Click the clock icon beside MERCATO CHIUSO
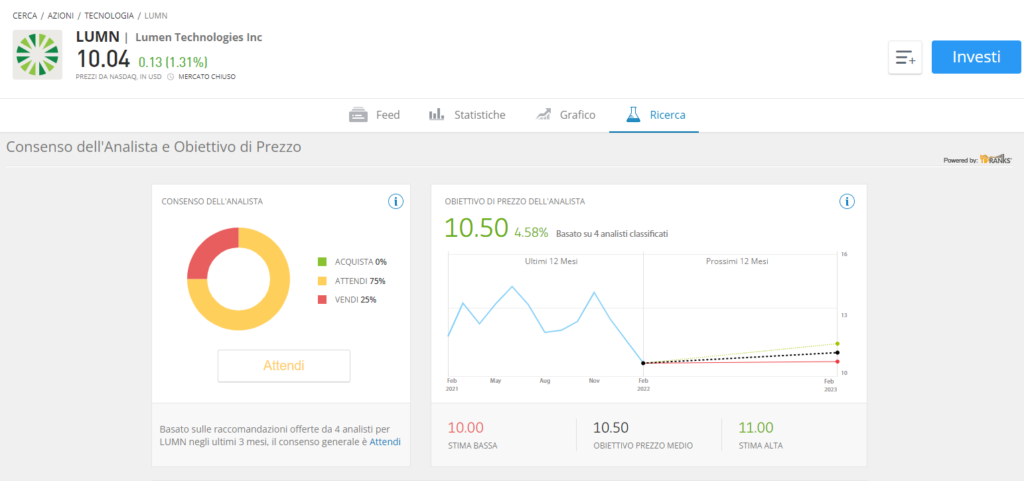Viewport: 1024px width, 481px height. pyautogui.click(x=170, y=76)
